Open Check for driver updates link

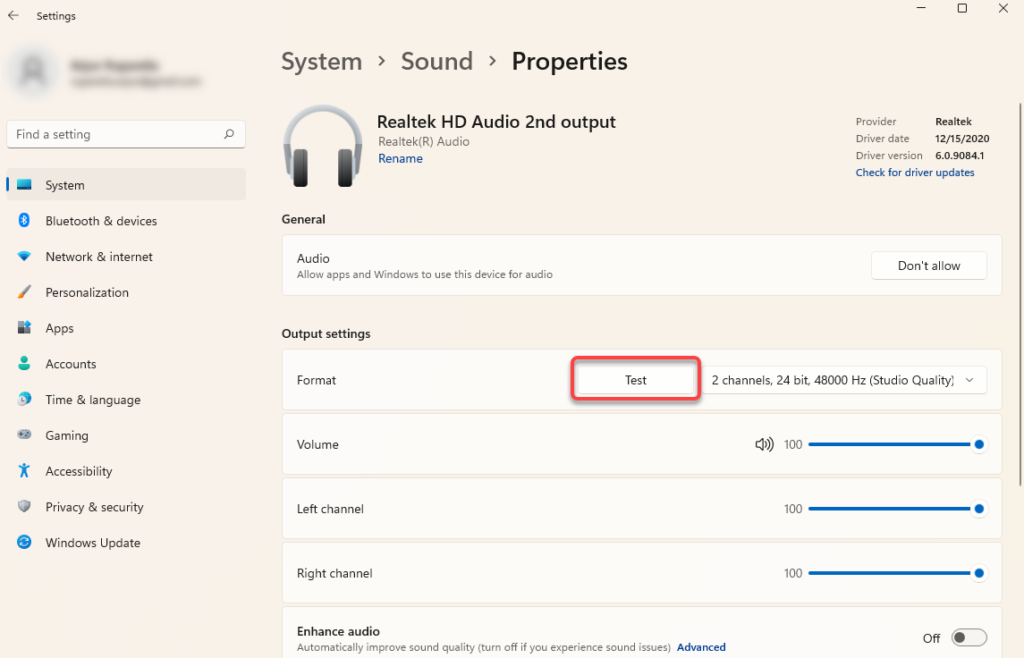914,173
